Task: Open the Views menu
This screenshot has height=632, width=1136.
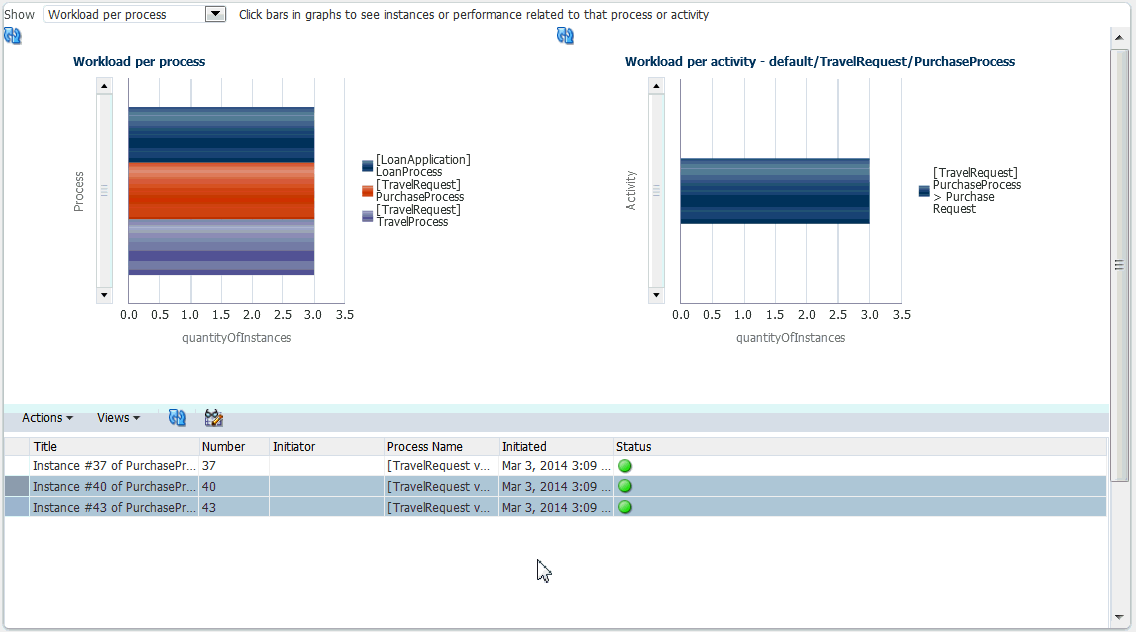Action: click(x=118, y=417)
